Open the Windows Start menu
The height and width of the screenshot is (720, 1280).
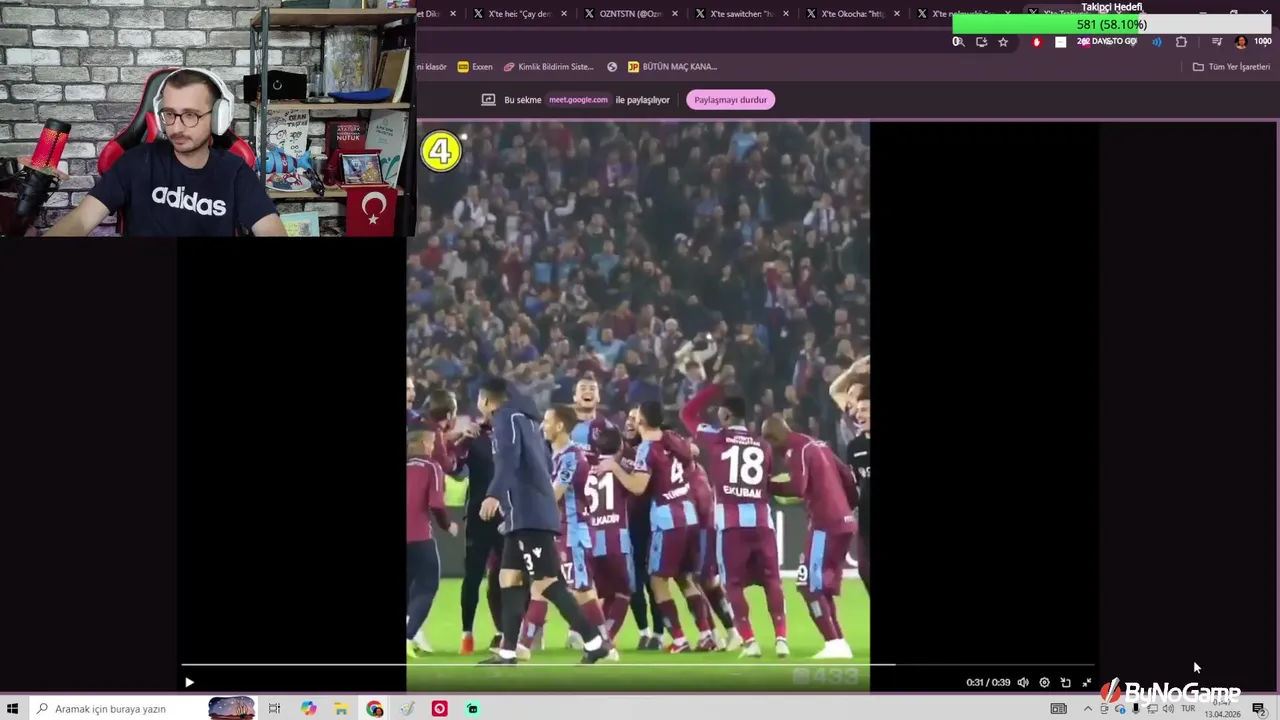13,709
